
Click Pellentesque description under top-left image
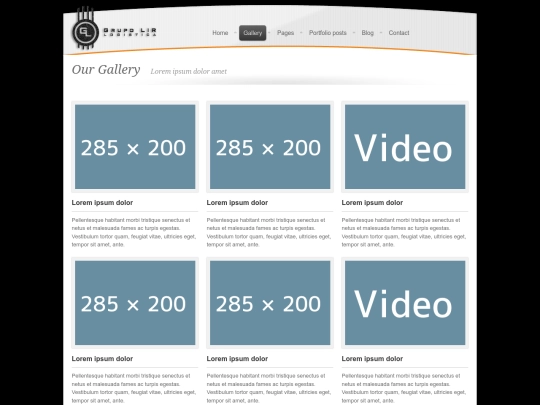click(x=134, y=232)
